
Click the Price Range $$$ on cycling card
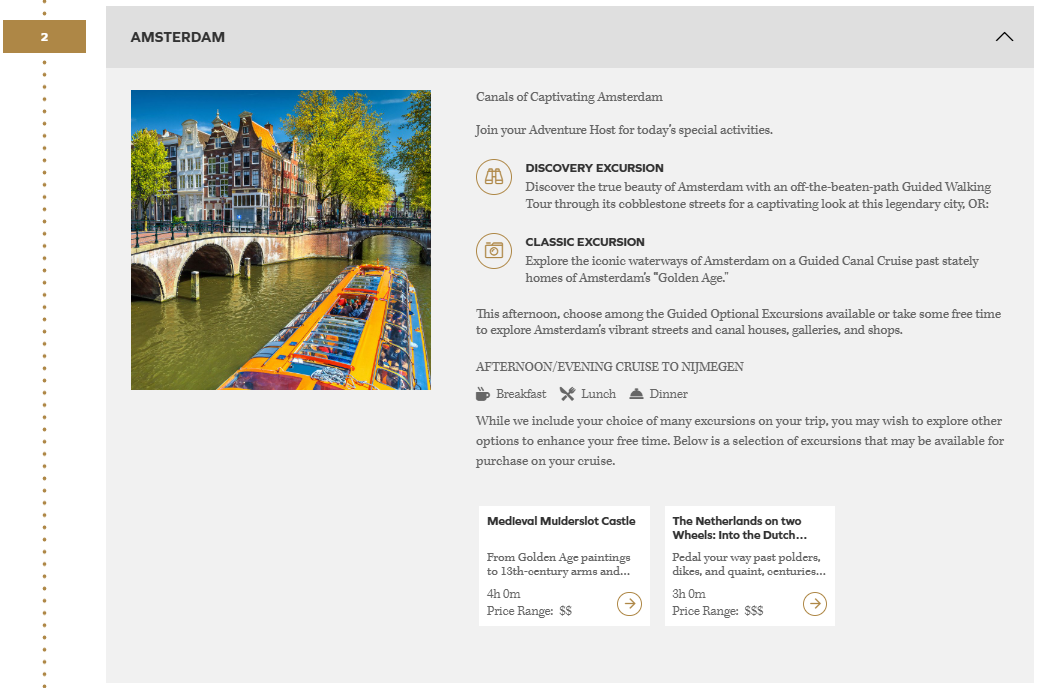tap(717, 611)
